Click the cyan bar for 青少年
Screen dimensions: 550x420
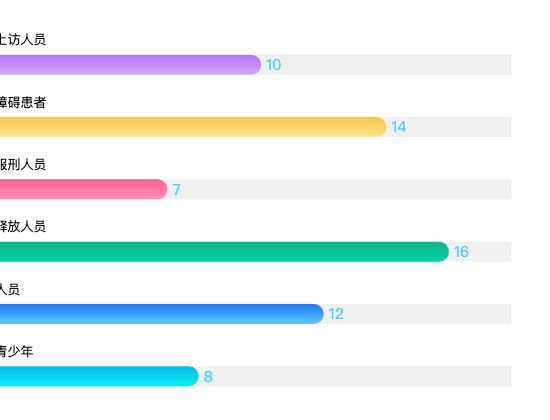click(99, 376)
